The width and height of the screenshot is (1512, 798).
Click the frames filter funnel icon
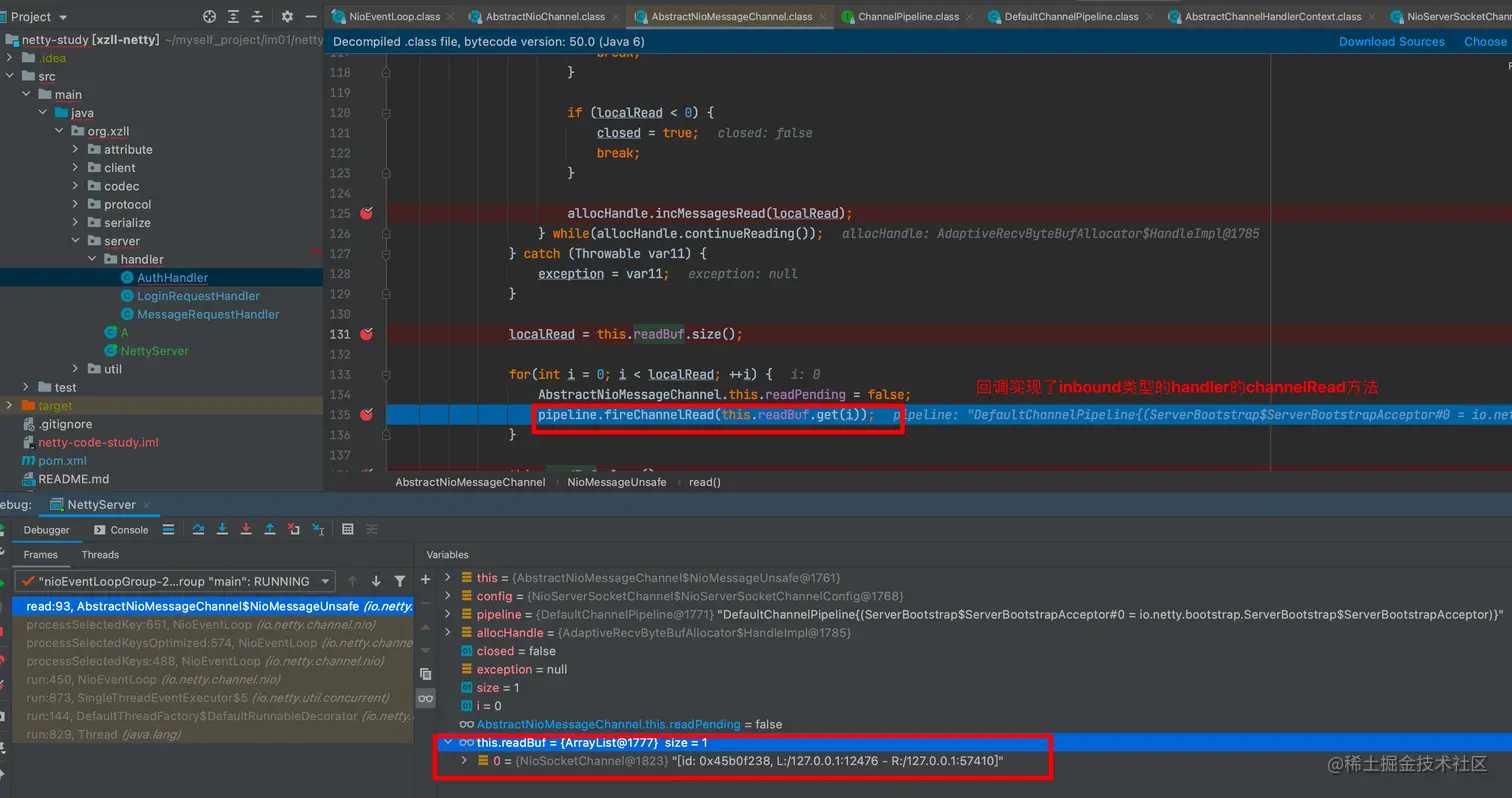coord(400,581)
